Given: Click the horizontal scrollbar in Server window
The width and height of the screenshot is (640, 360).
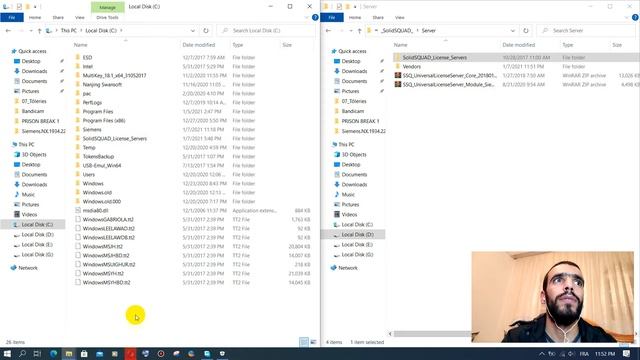Looking at the screenshot, I should point(433,334).
